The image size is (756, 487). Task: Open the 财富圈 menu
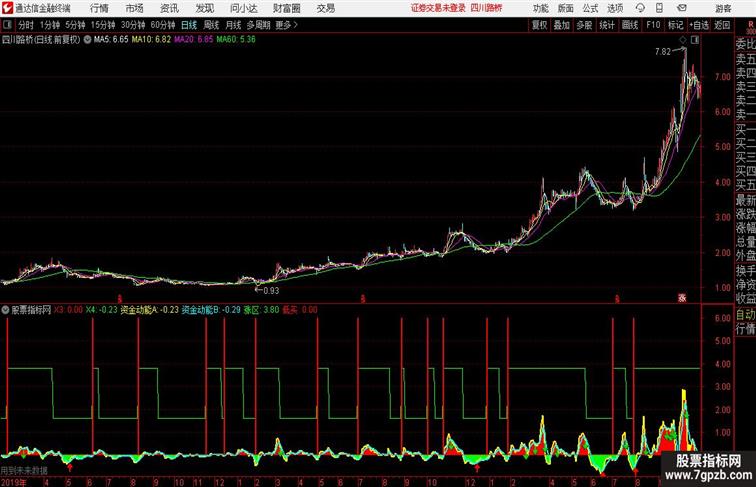tap(286, 8)
